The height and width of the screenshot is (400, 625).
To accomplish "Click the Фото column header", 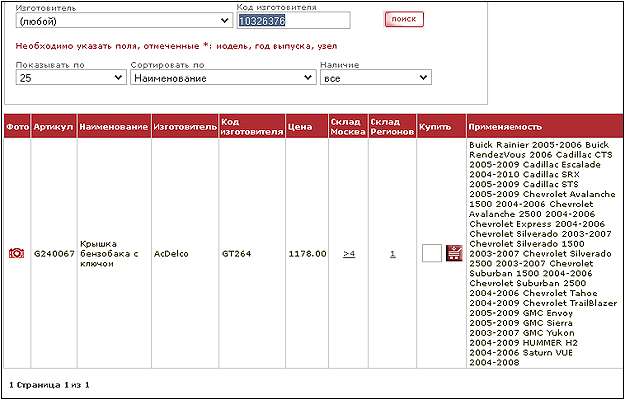I will [16, 127].
